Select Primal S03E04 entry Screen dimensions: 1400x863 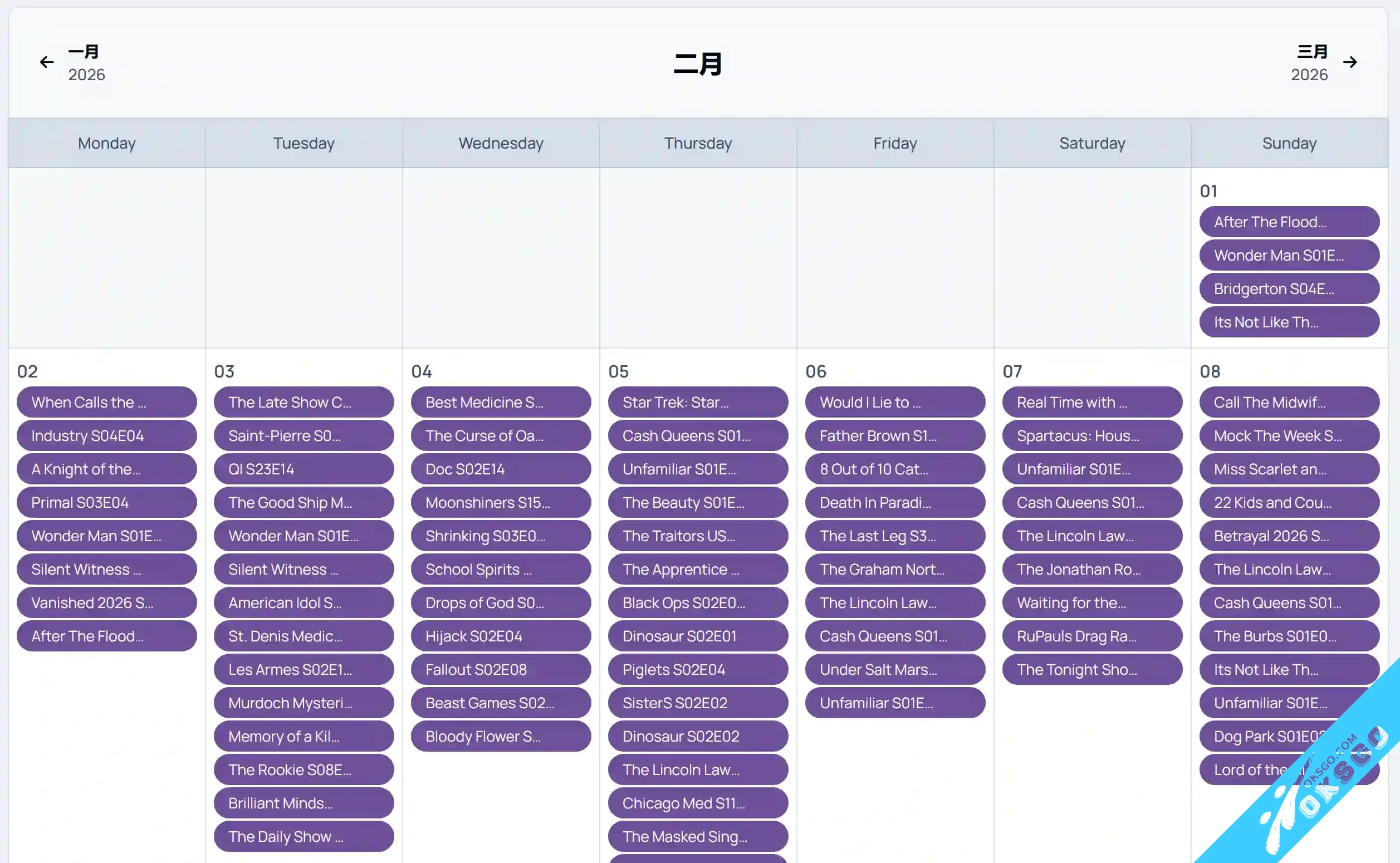tap(107, 503)
